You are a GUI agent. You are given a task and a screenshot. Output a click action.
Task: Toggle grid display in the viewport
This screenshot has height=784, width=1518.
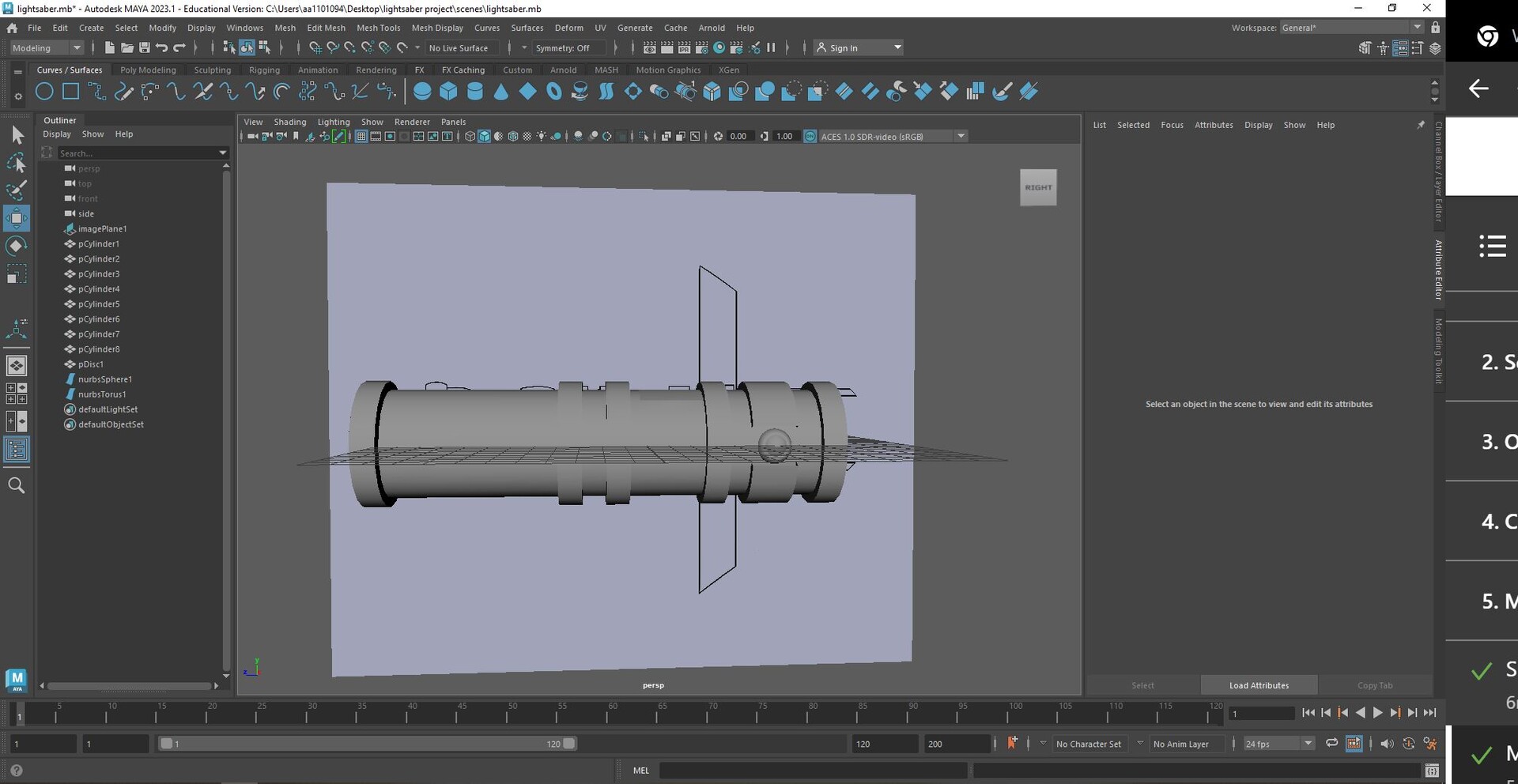pos(361,136)
